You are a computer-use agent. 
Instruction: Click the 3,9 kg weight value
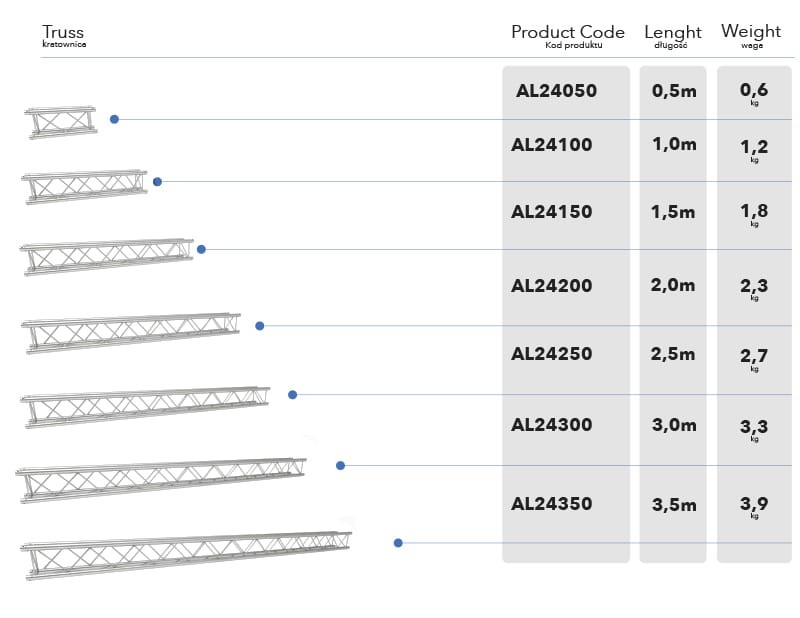(753, 504)
